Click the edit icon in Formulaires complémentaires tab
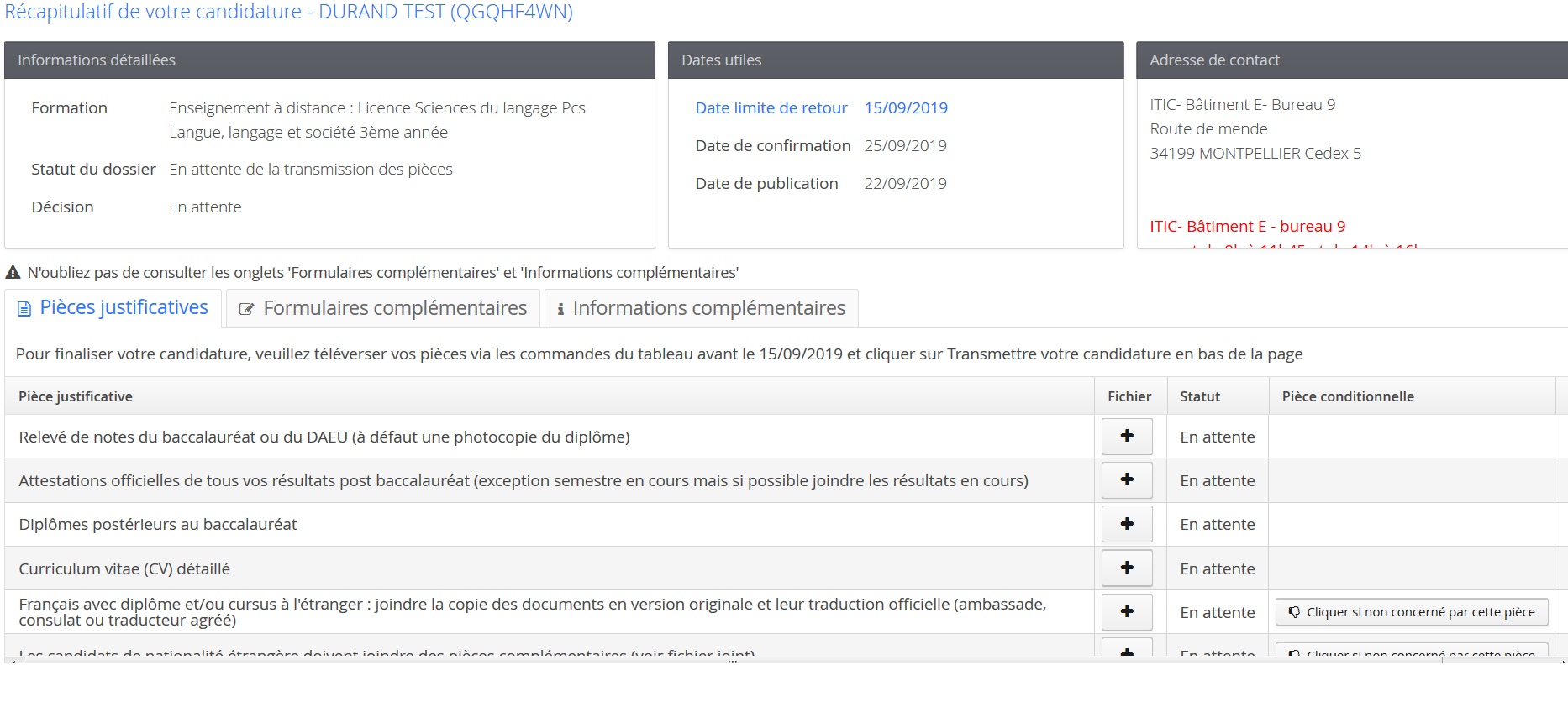 (x=246, y=309)
